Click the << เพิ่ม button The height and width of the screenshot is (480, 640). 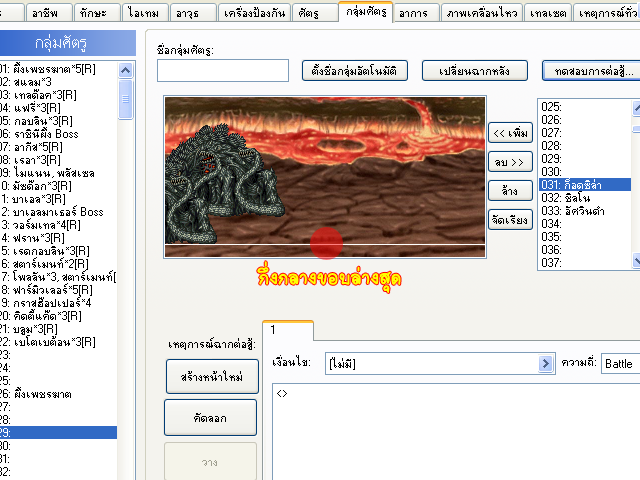click(x=511, y=133)
